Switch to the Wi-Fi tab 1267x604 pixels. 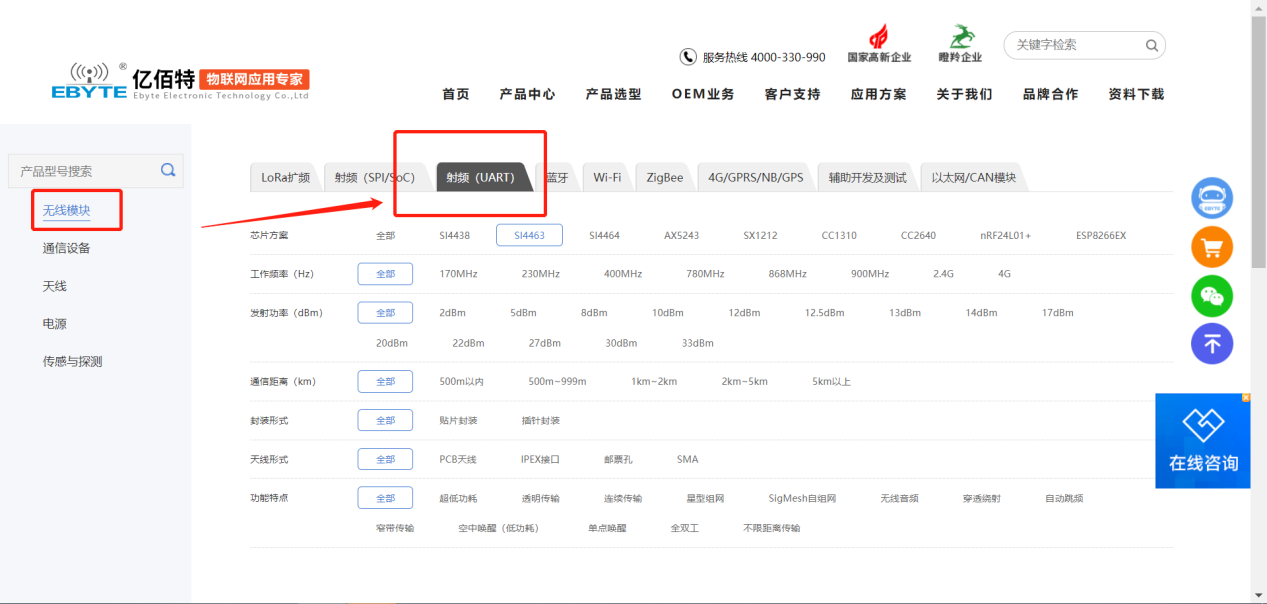(x=607, y=176)
